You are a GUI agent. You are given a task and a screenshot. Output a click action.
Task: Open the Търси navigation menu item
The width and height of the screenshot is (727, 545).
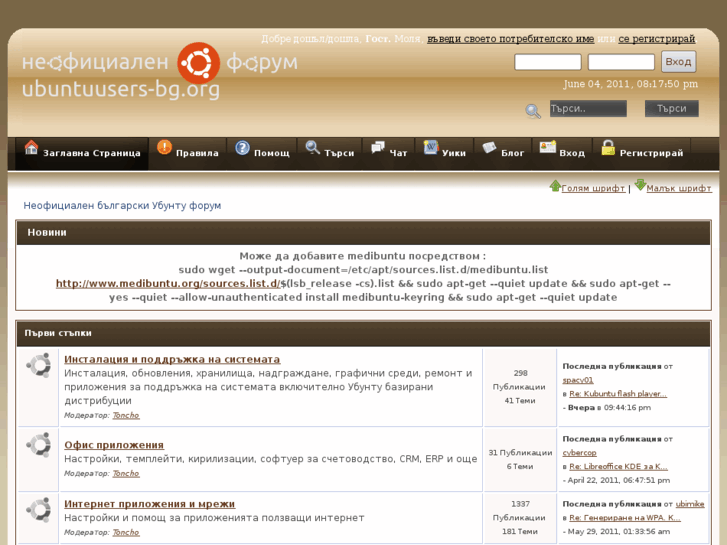pos(330,153)
